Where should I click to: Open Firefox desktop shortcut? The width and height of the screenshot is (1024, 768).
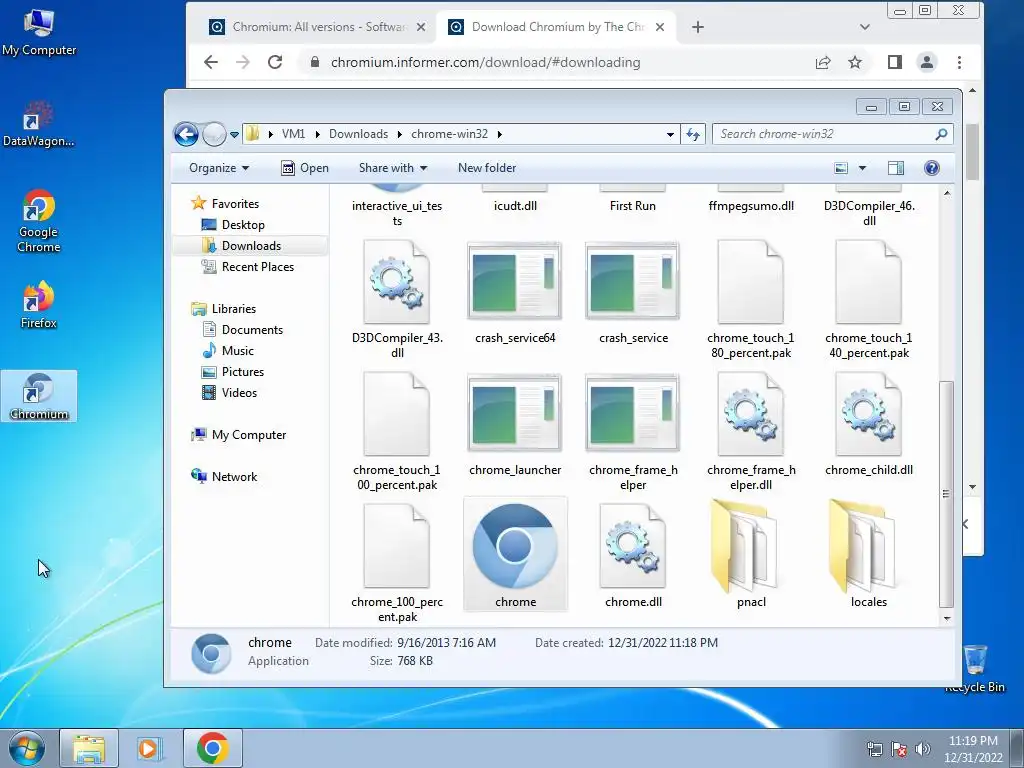[39, 305]
